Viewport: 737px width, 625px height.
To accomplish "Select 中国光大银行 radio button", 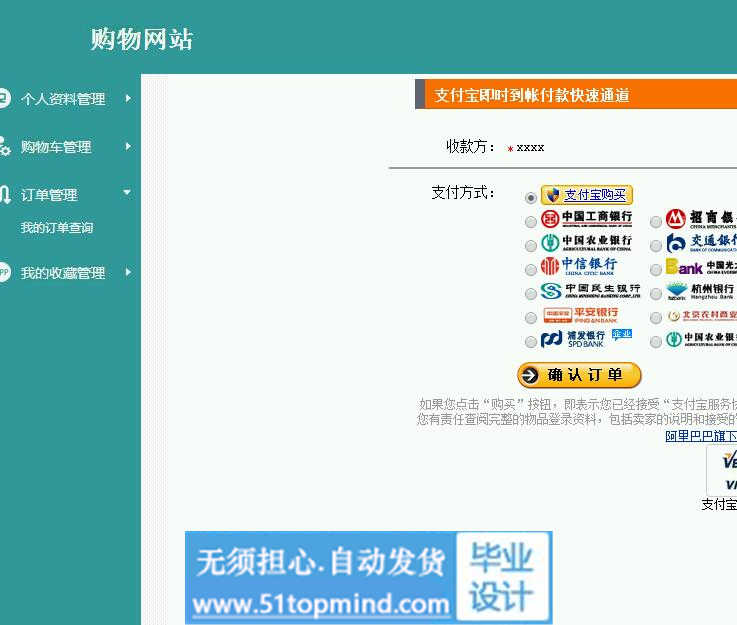I will (656, 269).
